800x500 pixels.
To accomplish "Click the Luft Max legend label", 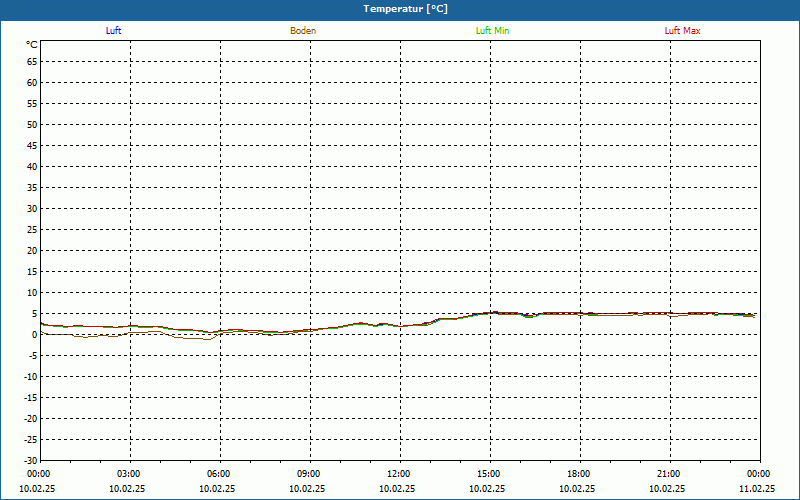I will 682,31.
